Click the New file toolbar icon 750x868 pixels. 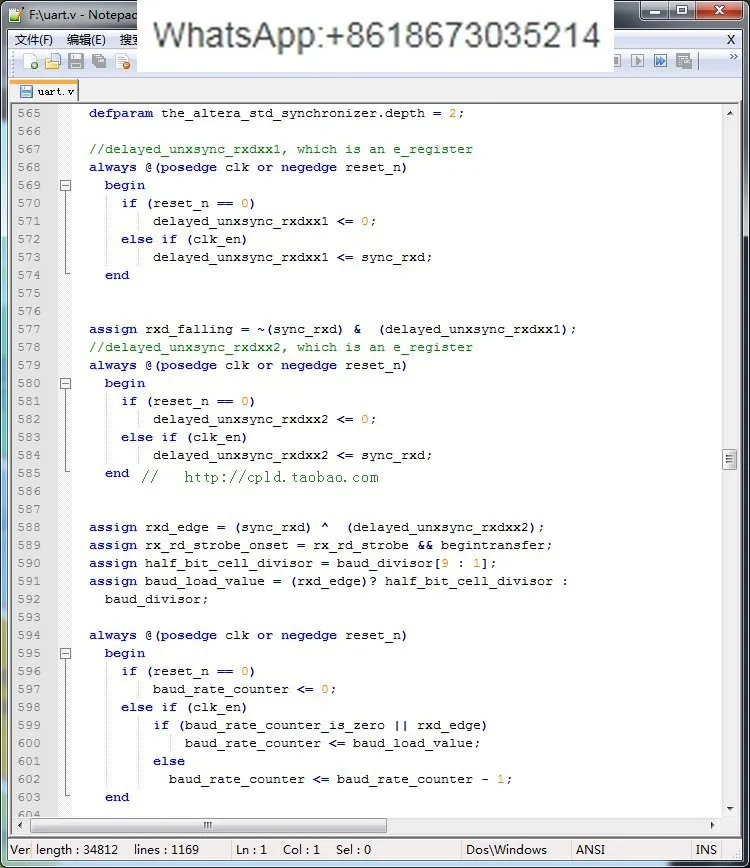tap(30, 61)
